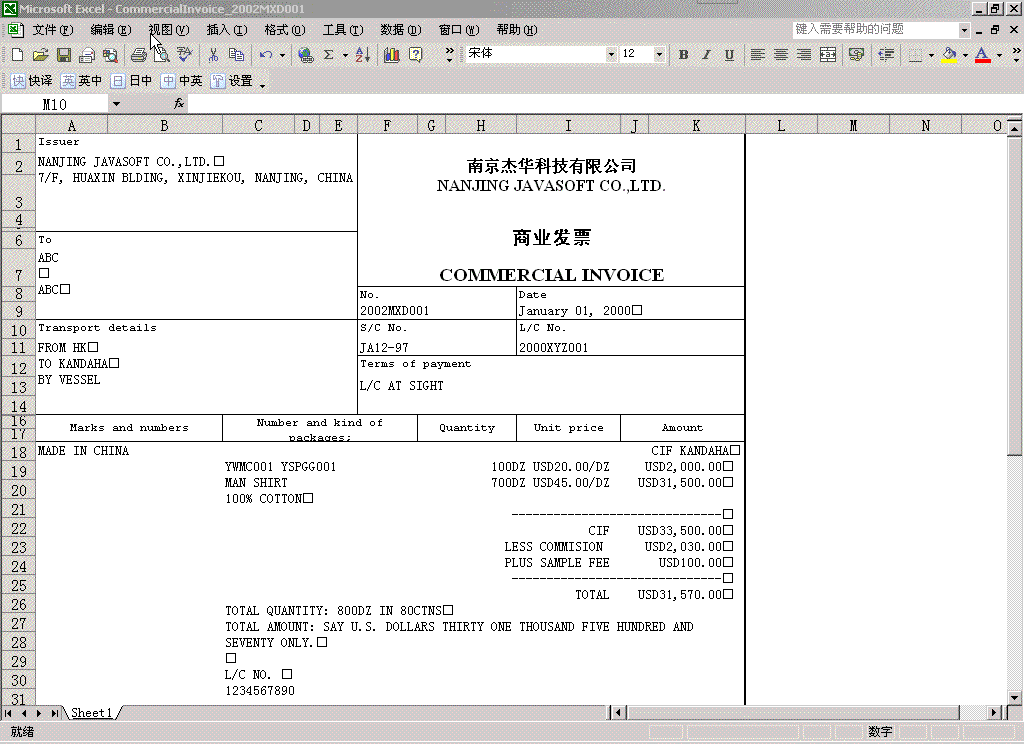
Task: Send the workbook by e-mail icon
Action: click(87, 55)
